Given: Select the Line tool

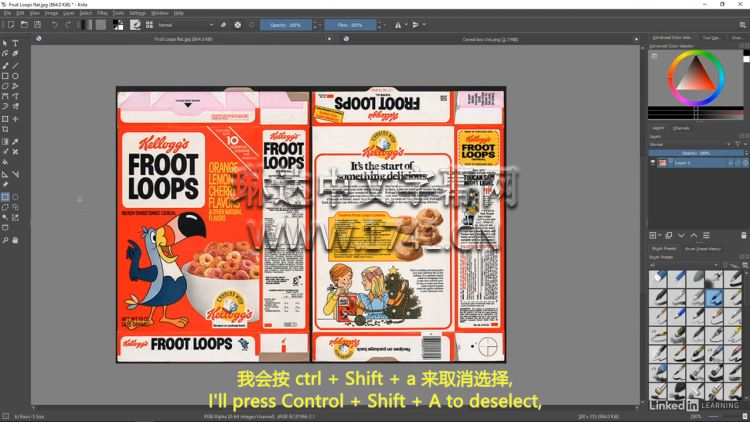Looking at the screenshot, I should (15, 66).
